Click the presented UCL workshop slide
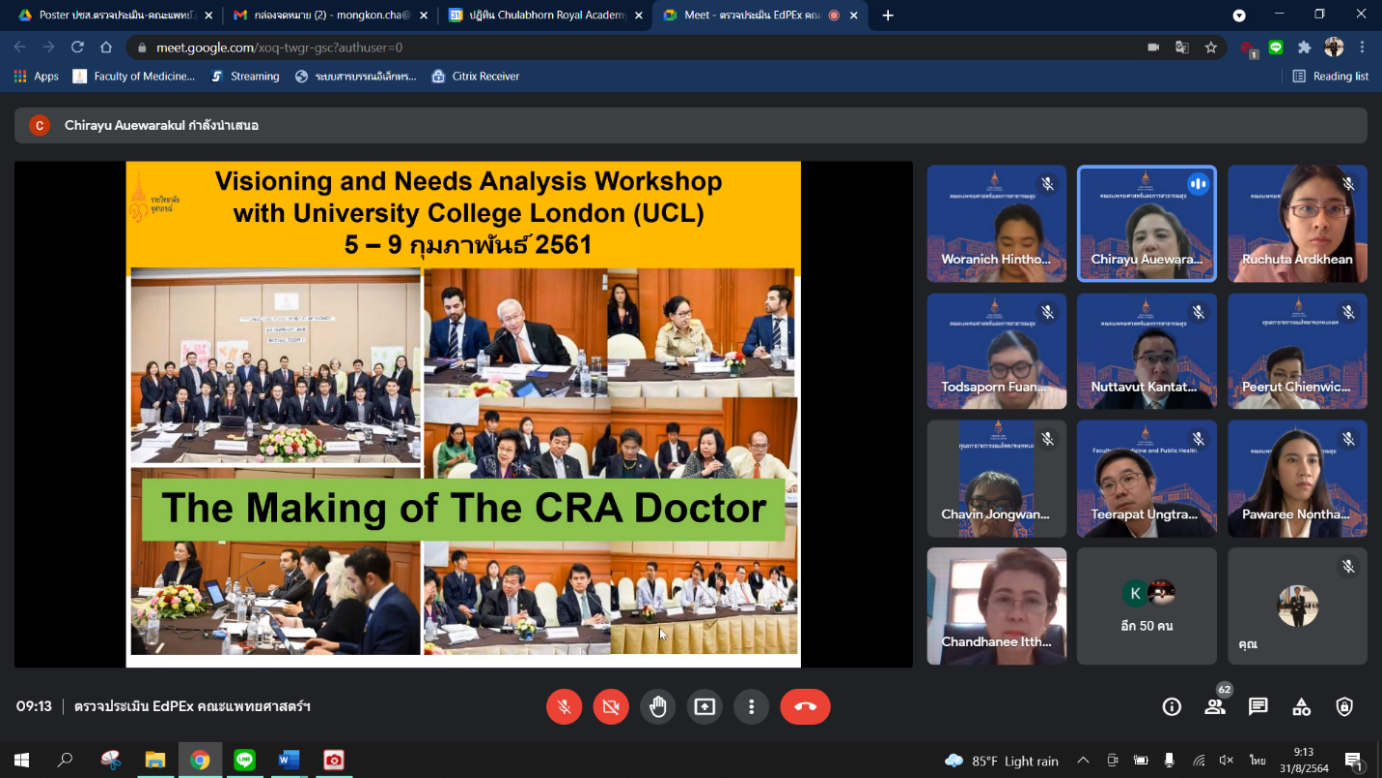1382x778 pixels. click(x=463, y=414)
